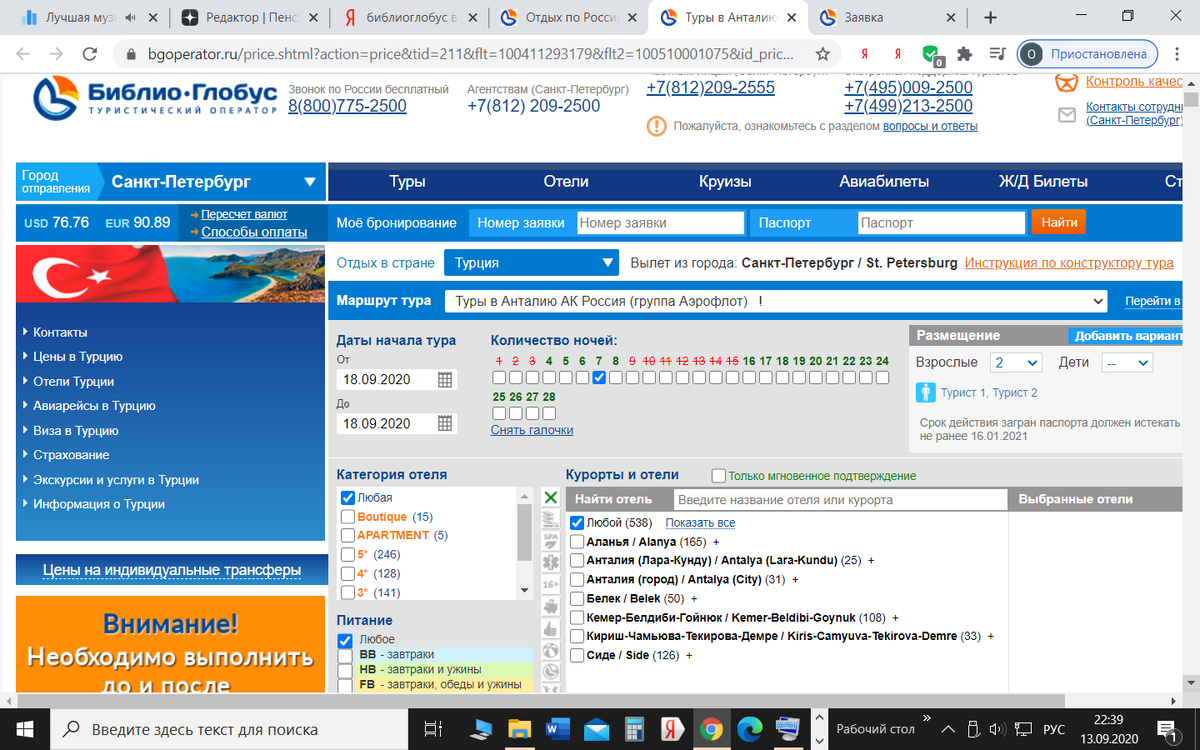Click 'Номер заявки' input field
The height and width of the screenshot is (750, 1200).
661,223
